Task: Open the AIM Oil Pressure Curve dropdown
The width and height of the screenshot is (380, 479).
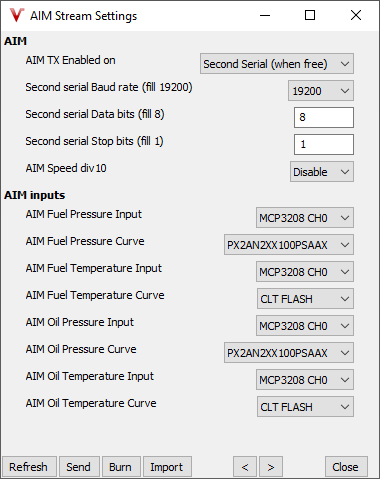Action: point(289,353)
